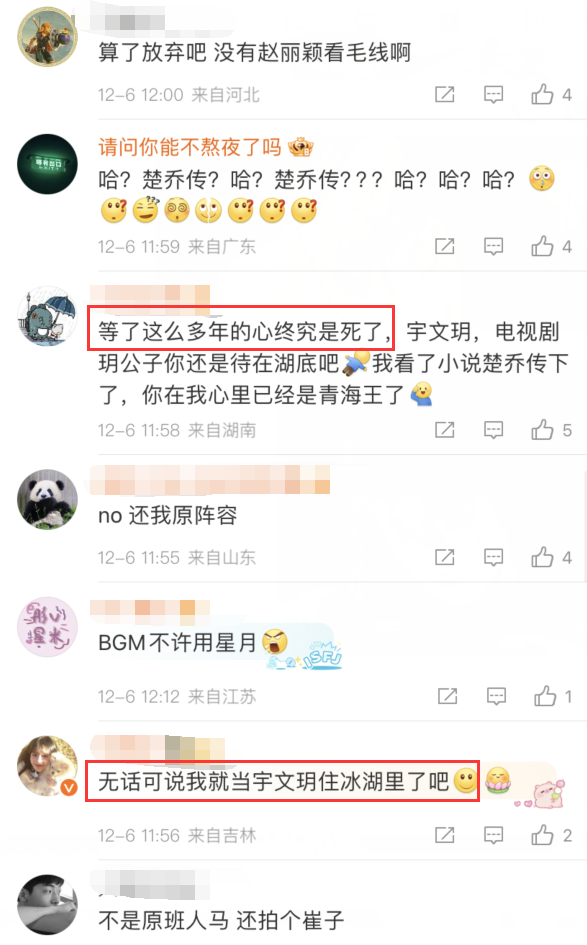Like the comment from 湖南 with 5 likes
Screen dimensions: 587x945
550,430
